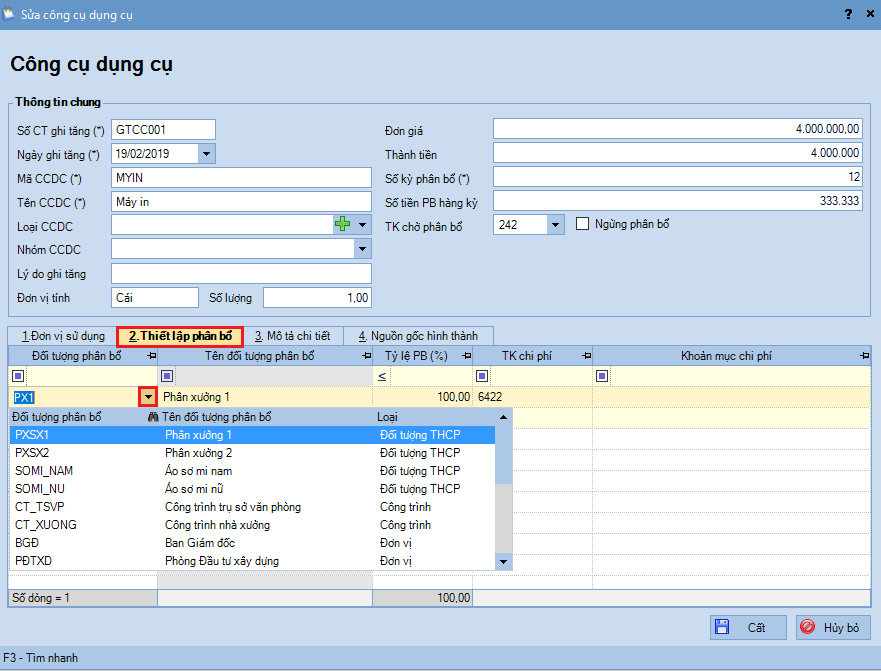Click the pin icon on Khoản mục chi phí column header
881x671 pixels.
coord(864,356)
